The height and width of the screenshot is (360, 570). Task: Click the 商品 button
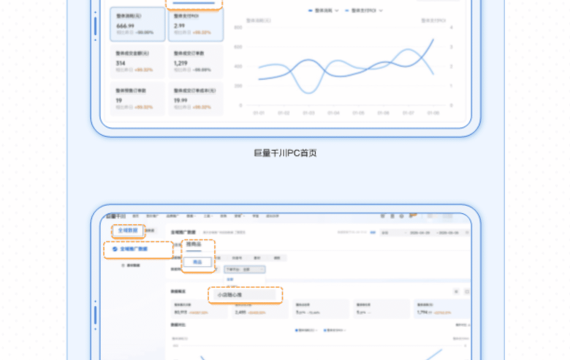click(197, 262)
